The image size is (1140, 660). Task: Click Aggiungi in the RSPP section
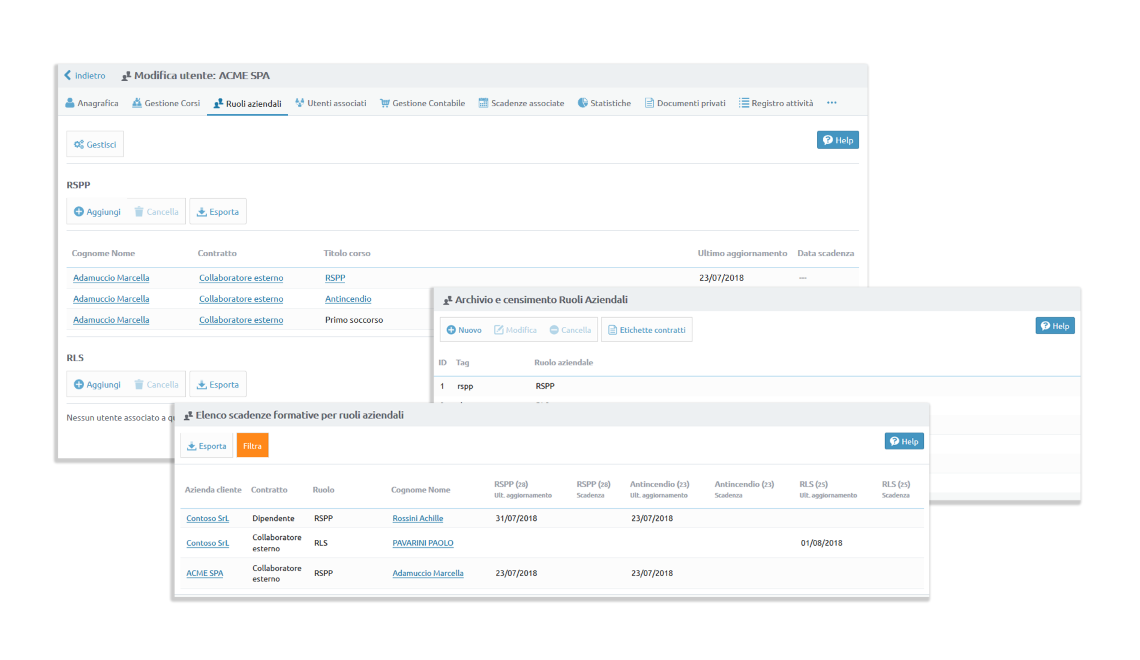click(97, 212)
